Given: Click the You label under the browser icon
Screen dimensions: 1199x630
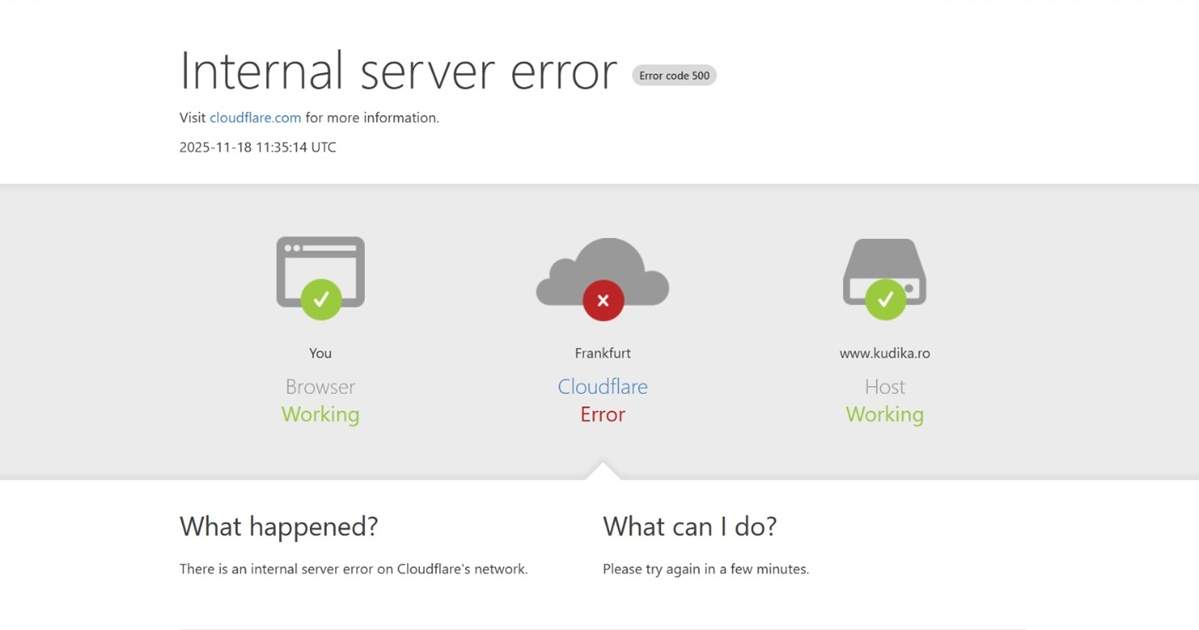Looking at the screenshot, I should pyautogui.click(x=320, y=352).
